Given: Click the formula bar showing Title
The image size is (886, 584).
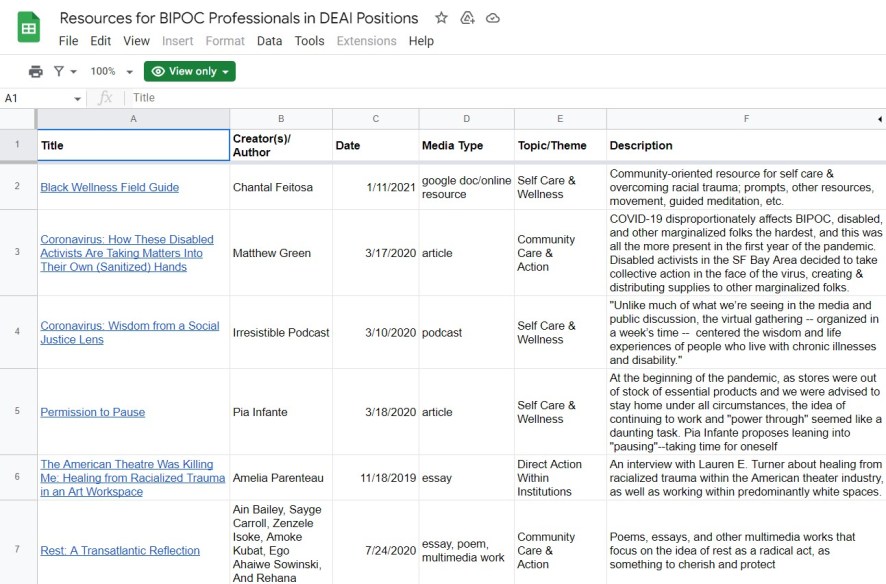Looking at the screenshot, I should [x=506, y=98].
